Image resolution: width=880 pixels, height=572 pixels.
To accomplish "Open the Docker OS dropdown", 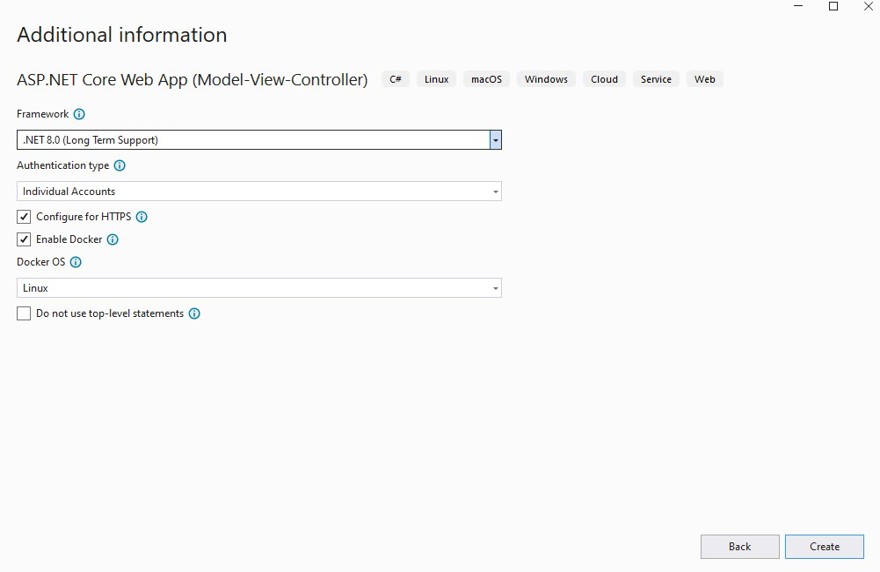I will coord(259,288).
